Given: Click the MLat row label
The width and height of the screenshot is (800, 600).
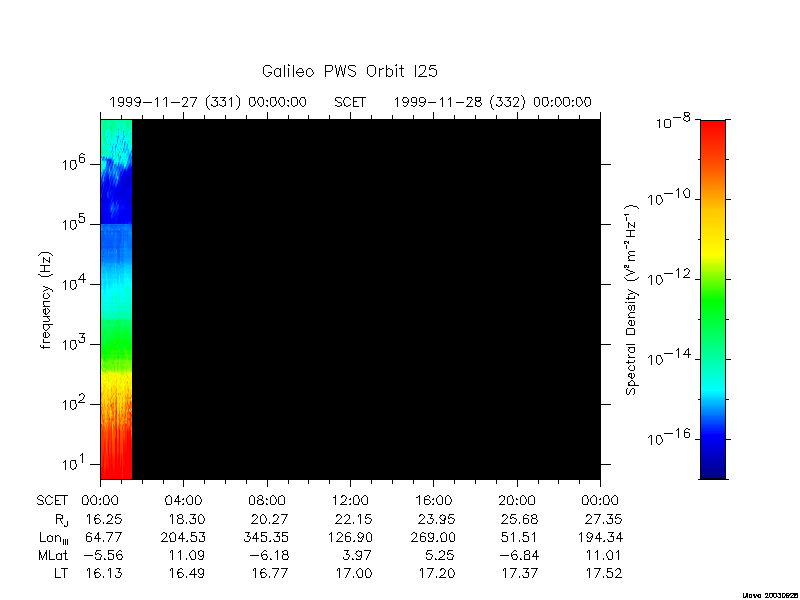Looking at the screenshot, I should click(x=53, y=555).
